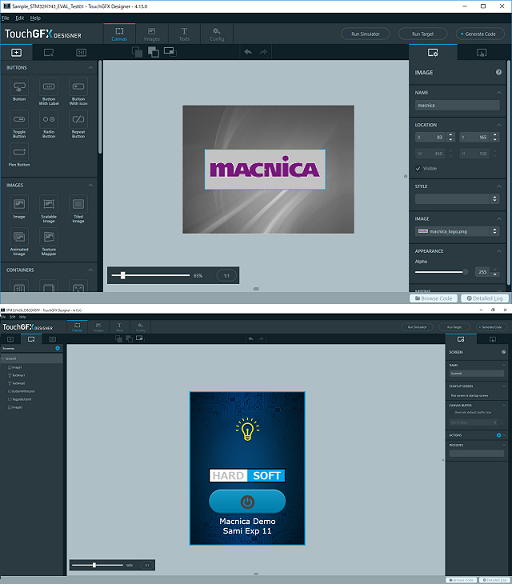The width and height of the screenshot is (512, 584).
Task: Toggle the Visible checkbox
Action: point(418,168)
